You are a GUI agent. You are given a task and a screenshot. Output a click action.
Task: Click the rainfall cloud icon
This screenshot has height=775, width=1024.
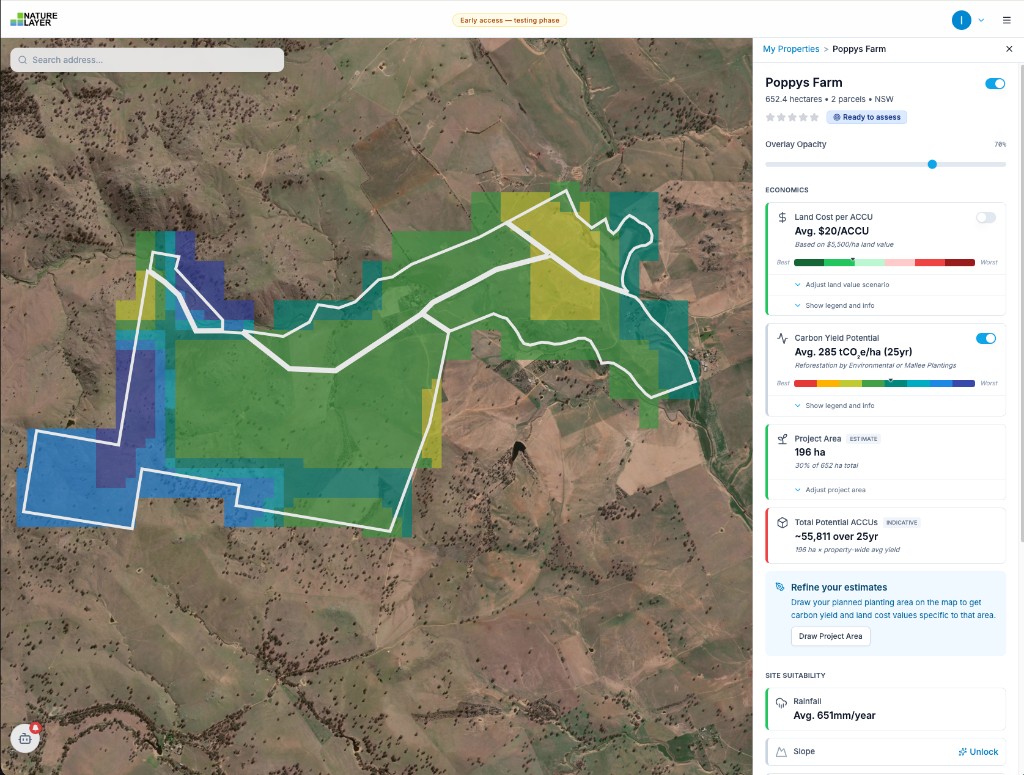780,701
